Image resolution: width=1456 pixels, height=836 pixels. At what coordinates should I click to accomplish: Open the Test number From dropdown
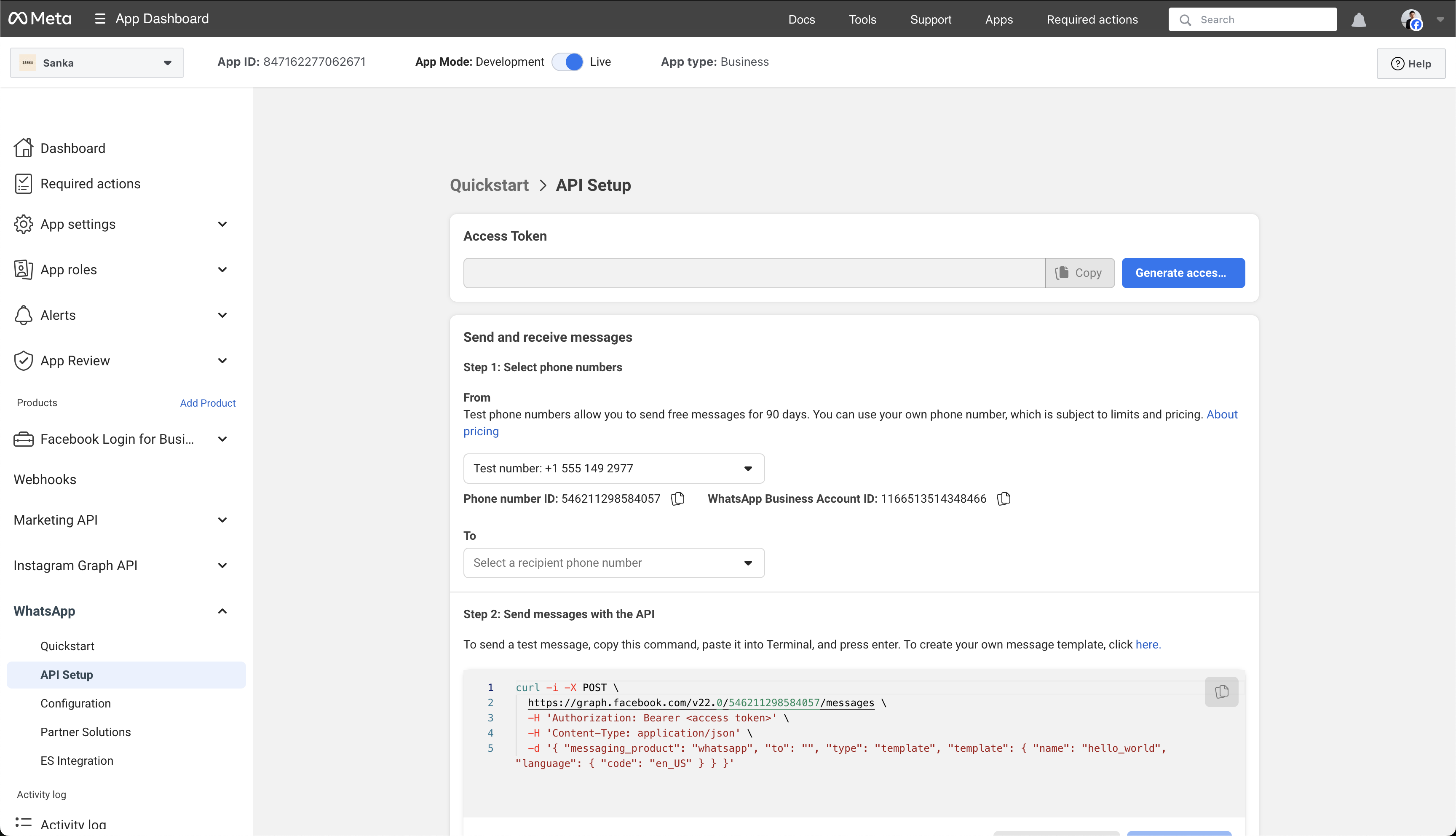tap(613, 469)
